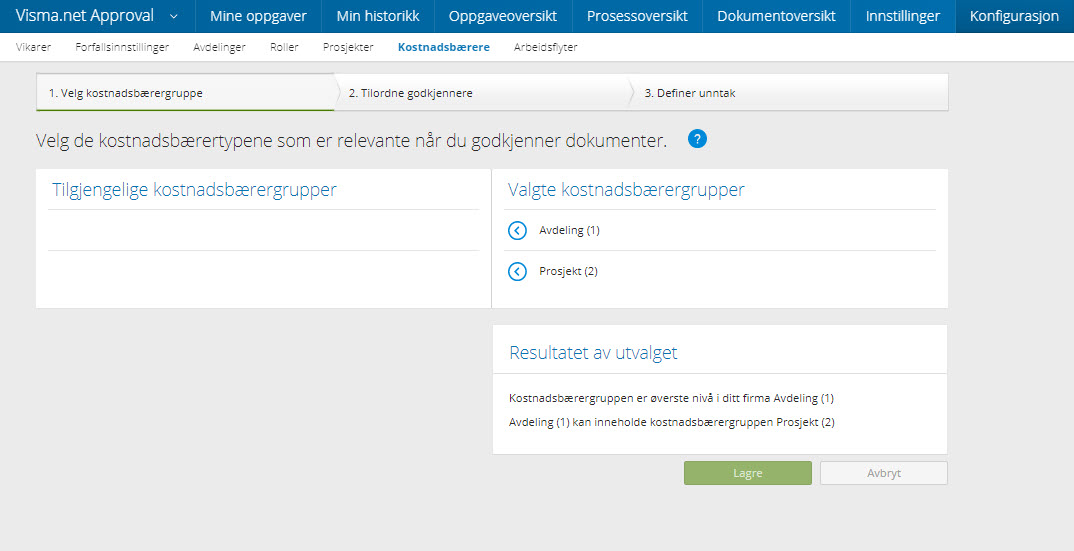Click the Visma.net Approval title
This screenshot has width=1074, height=551.
pos(85,16)
